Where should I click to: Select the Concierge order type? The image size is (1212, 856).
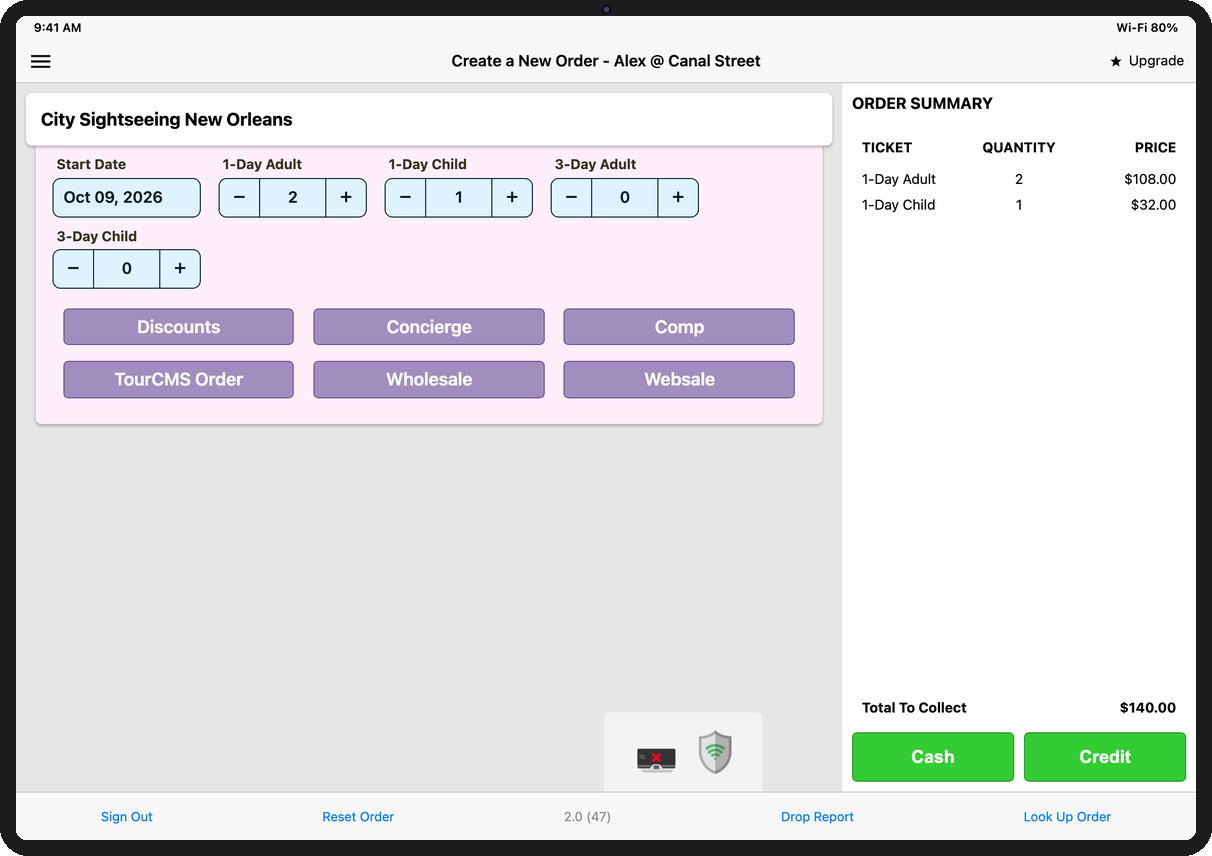click(x=429, y=327)
